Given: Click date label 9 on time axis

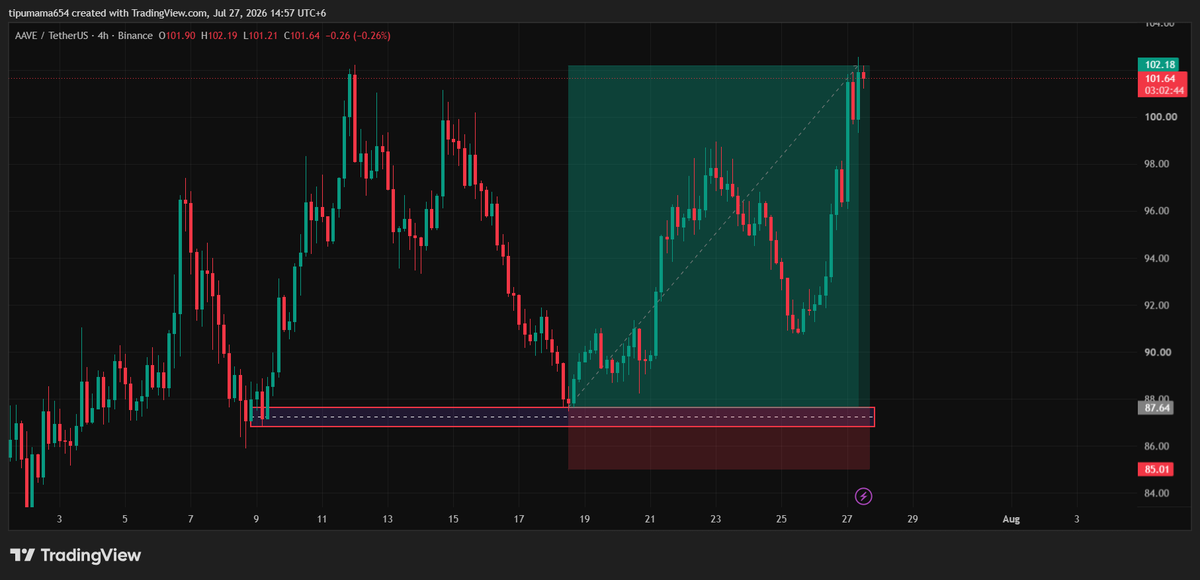Looking at the screenshot, I should pos(257,519).
